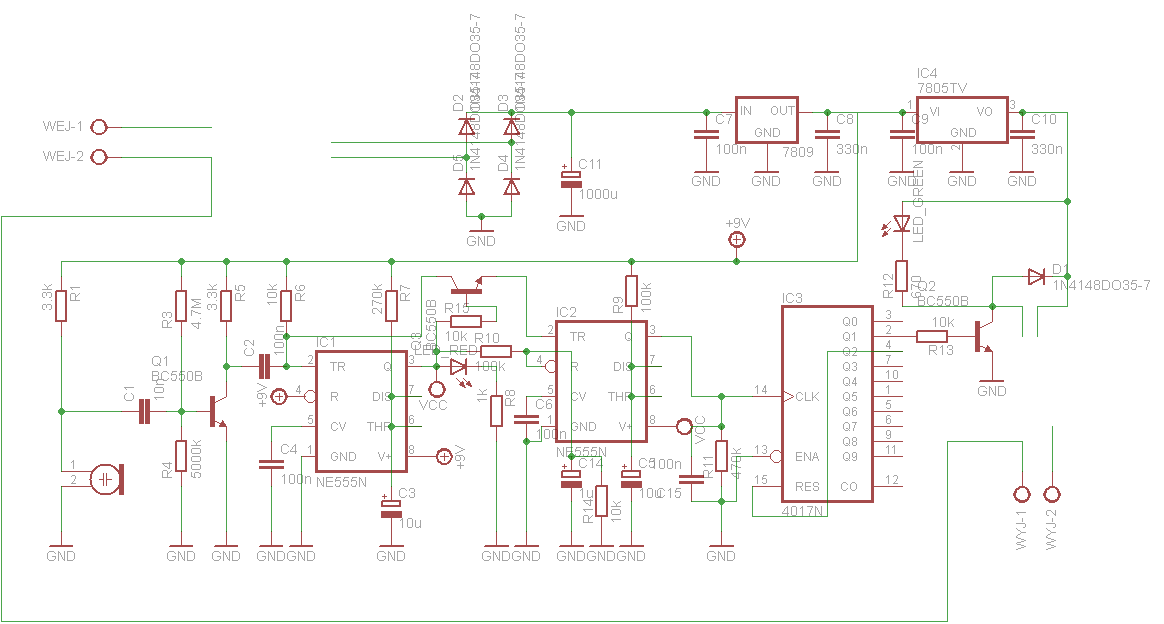Image resolution: width=1164 pixels, height=624 pixels.
Task: Click the +9V symbol at IC1 pin 8
Action: (x=444, y=457)
